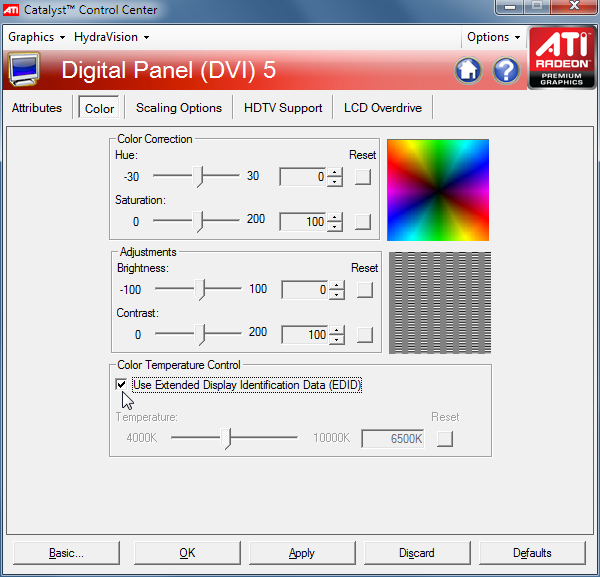Discard the changes
This screenshot has height=577, width=600.
(x=417, y=553)
